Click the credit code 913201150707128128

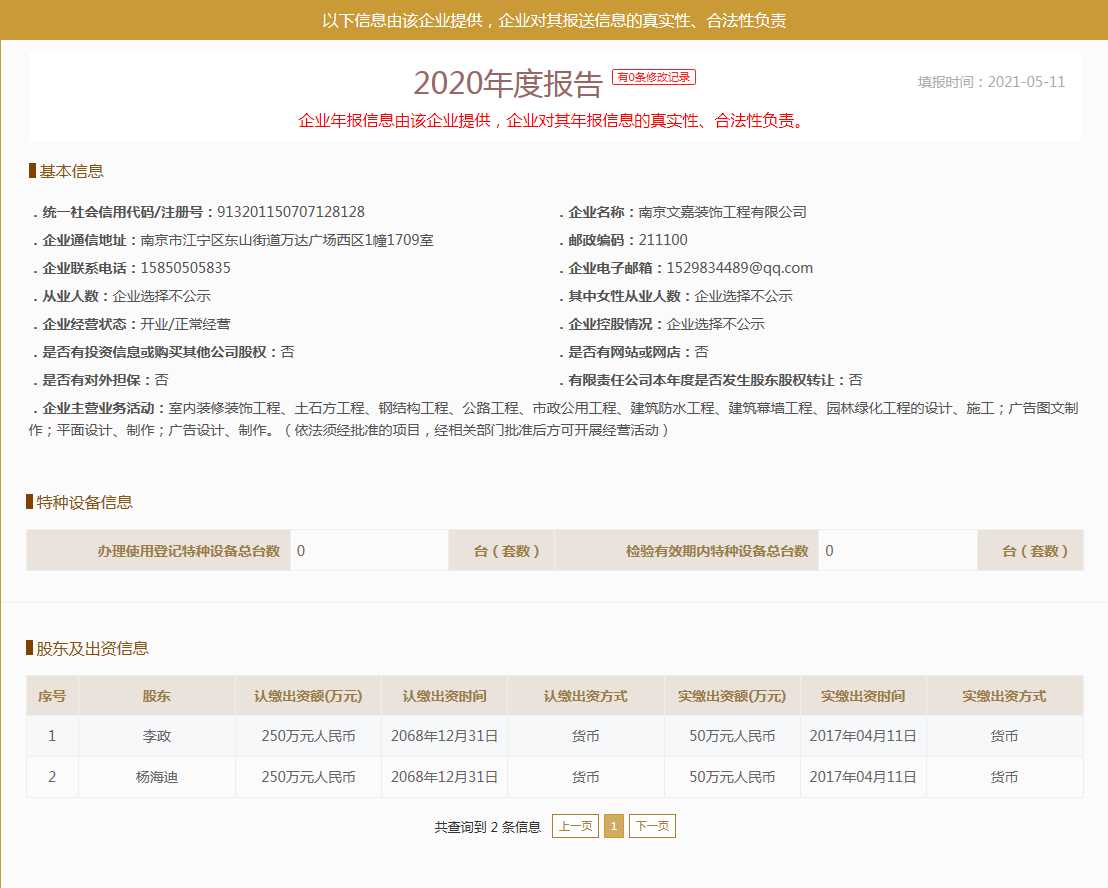pos(290,212)
